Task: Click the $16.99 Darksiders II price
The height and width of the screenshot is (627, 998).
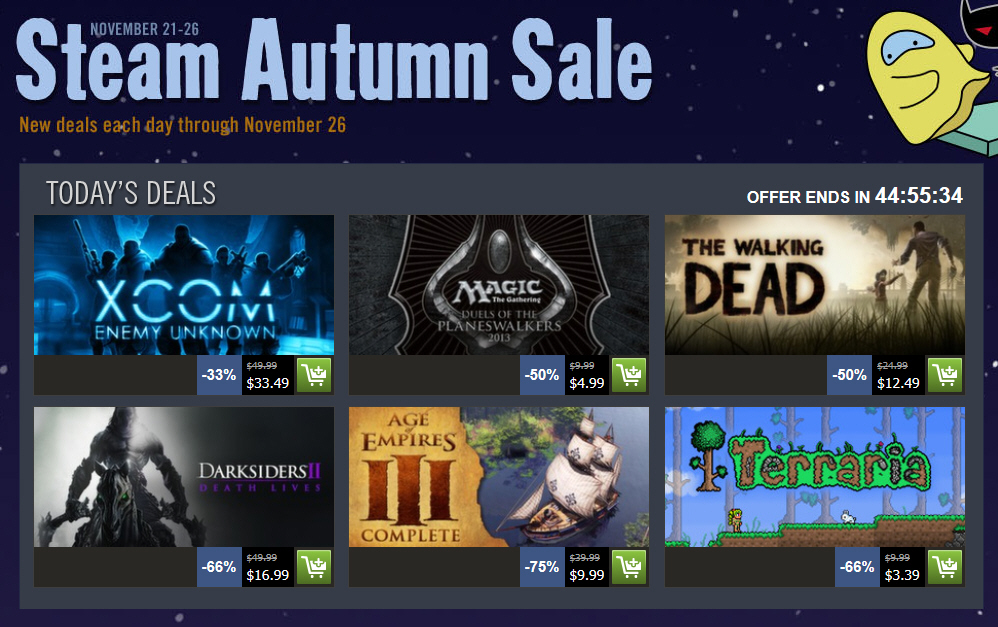Action: tap(267, 575)
